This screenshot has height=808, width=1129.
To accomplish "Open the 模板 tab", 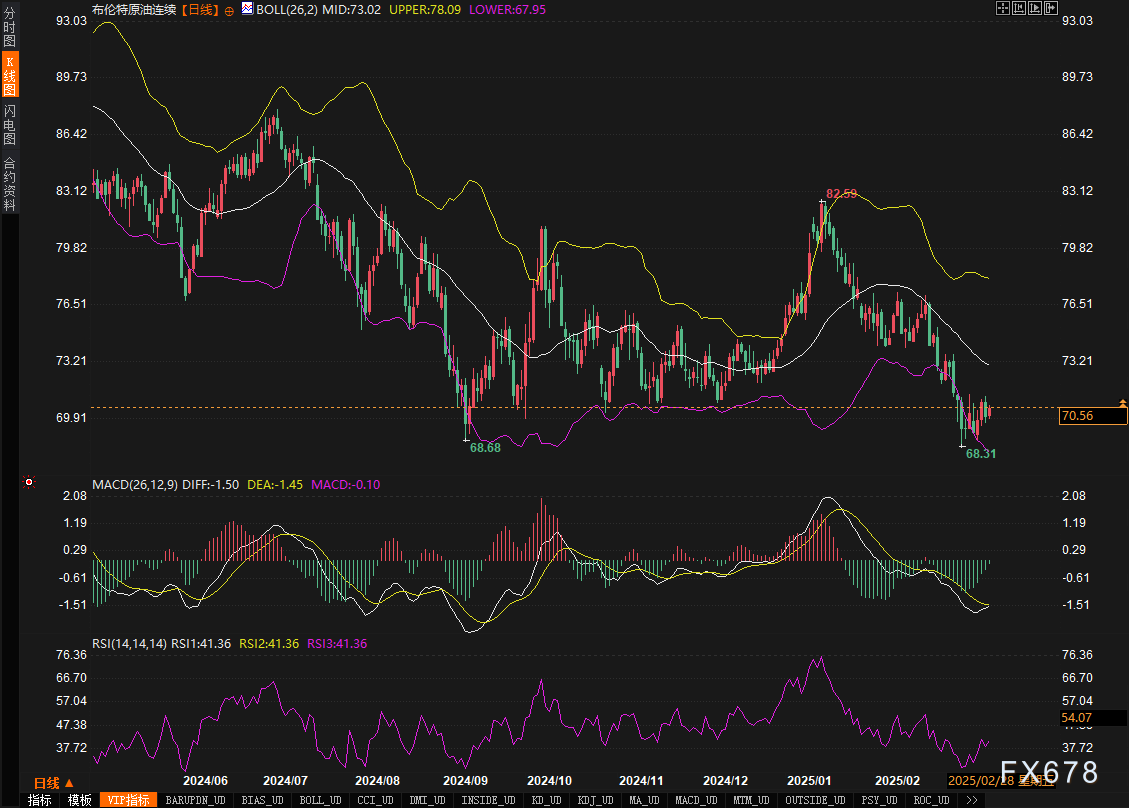I will (x=80, y=800).
